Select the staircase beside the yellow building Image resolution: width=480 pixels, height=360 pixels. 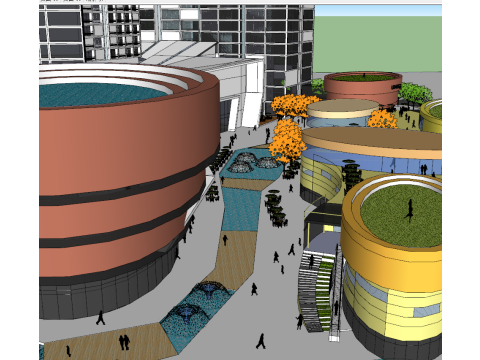click(x=316, y=292)
